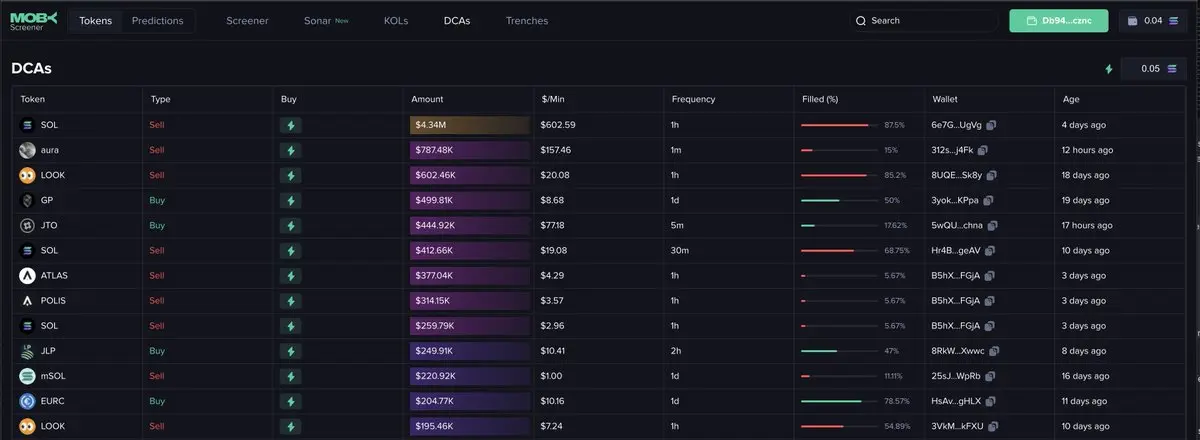Click the quick buy lightning button for JTO

coord(291,225)
